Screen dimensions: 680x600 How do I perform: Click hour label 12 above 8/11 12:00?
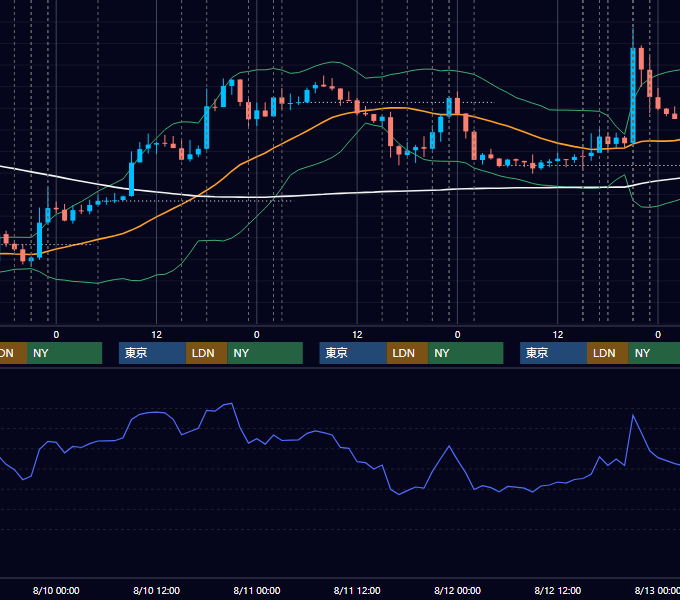357,335
